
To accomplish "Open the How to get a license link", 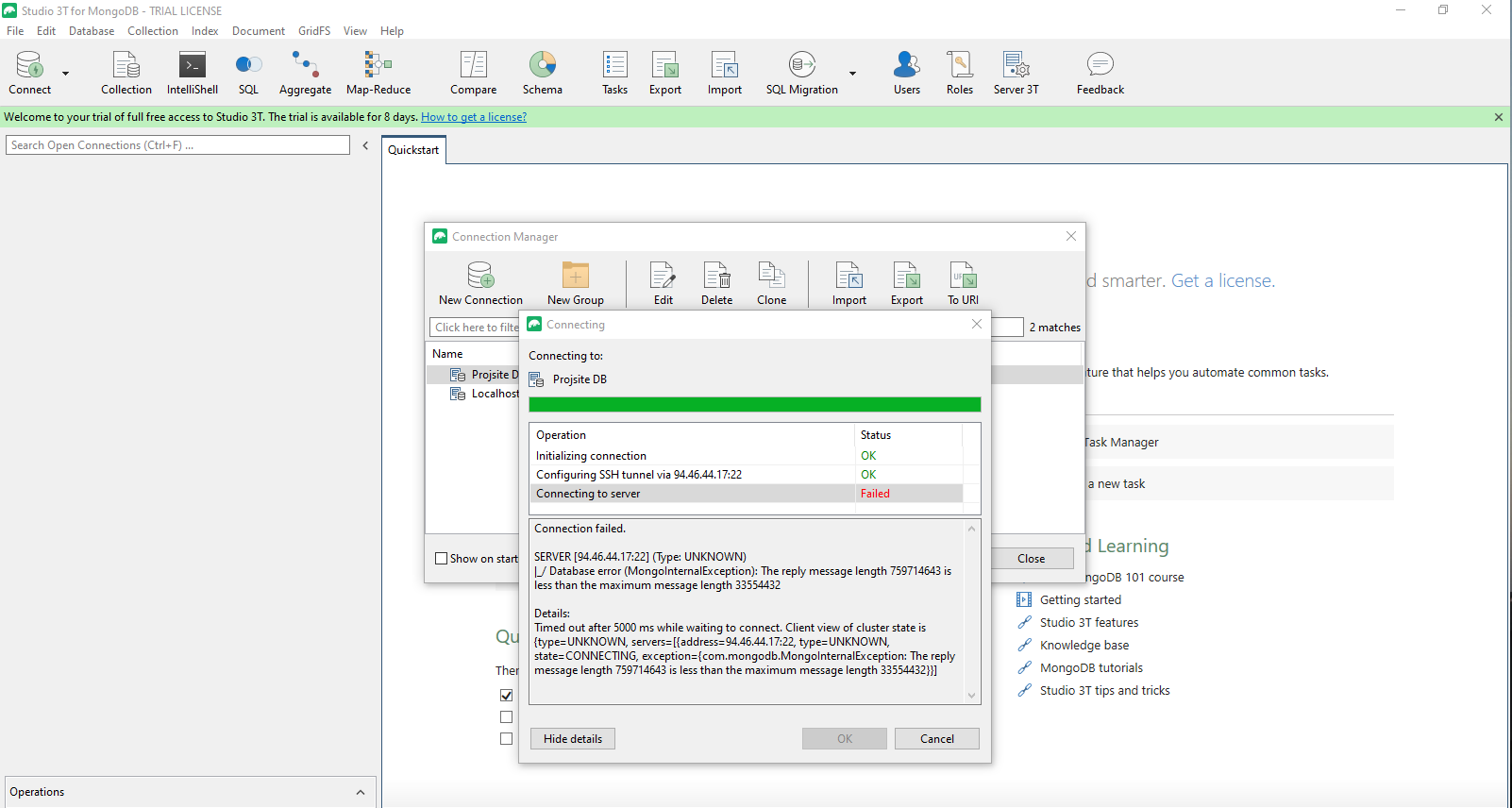I will tap(473, 117).
